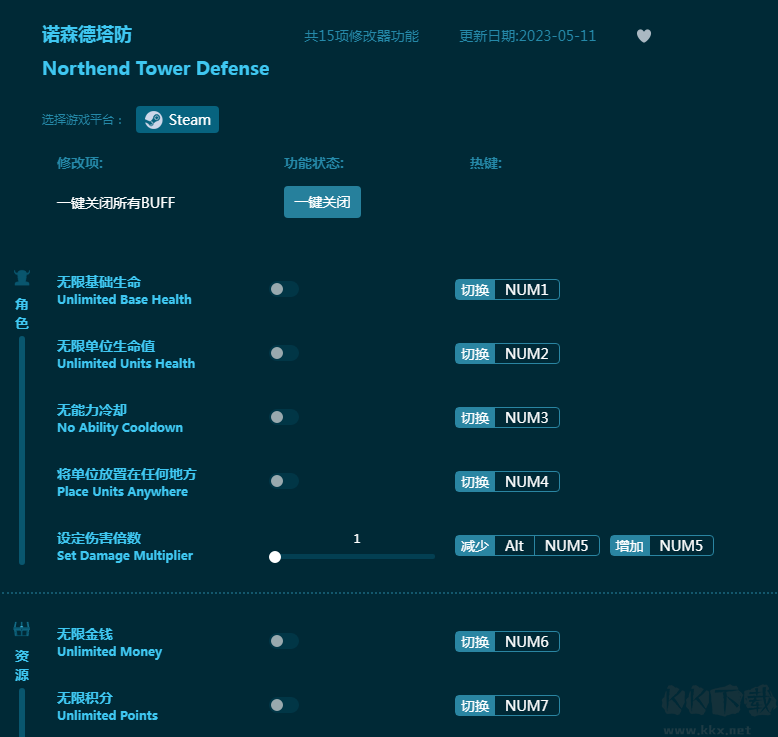The image size is (778, 737).
Task: Click the 减少 Alt NUM5 hotkey
Action: 527,546
